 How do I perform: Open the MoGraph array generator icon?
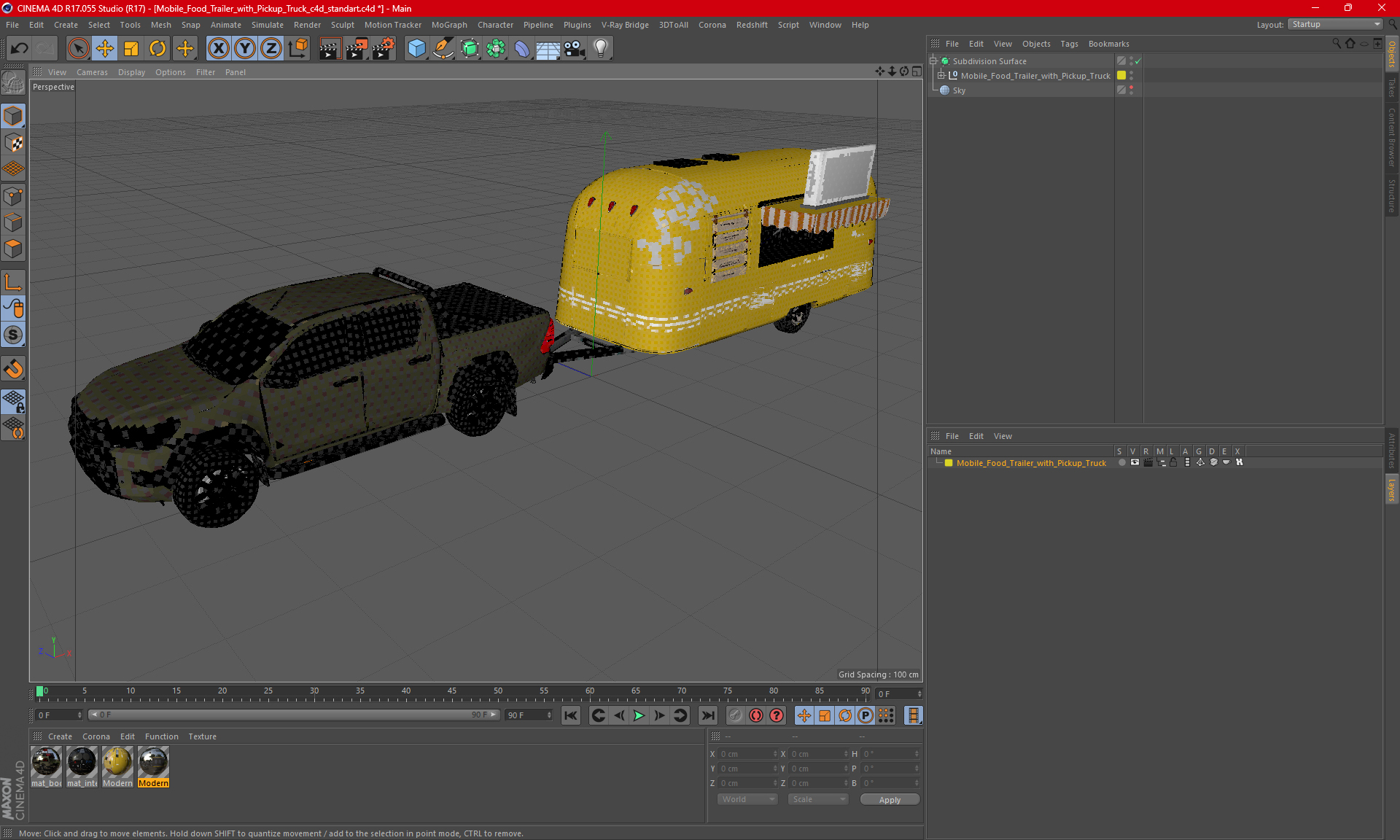(496, 49)
